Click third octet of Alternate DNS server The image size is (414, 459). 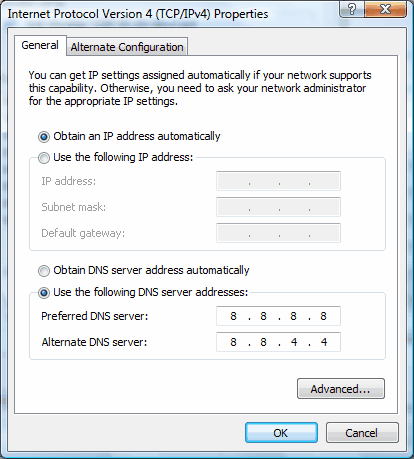[294, 342]
